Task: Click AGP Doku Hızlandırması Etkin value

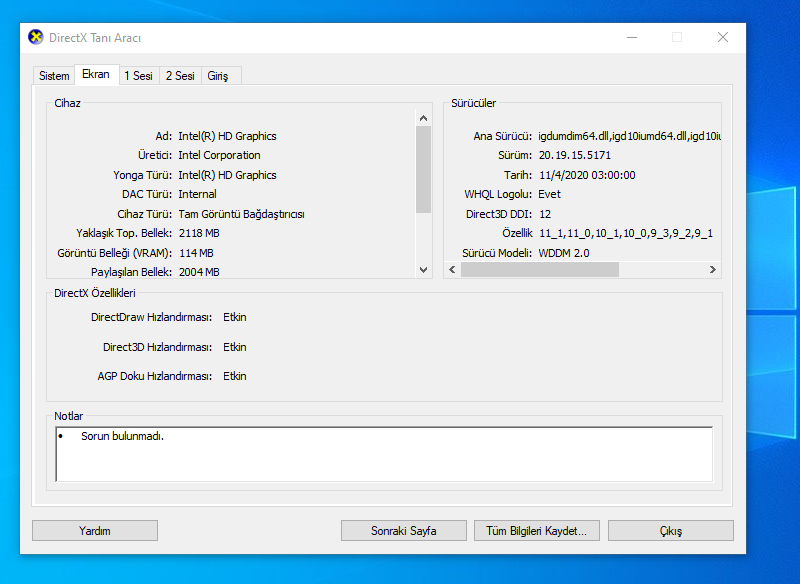Action: click(x=235, y=376)
